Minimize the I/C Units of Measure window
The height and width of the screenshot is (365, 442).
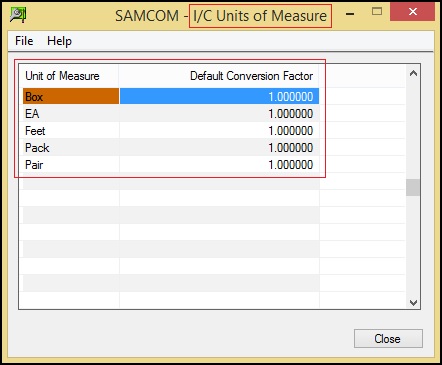(x=350, y=14)
